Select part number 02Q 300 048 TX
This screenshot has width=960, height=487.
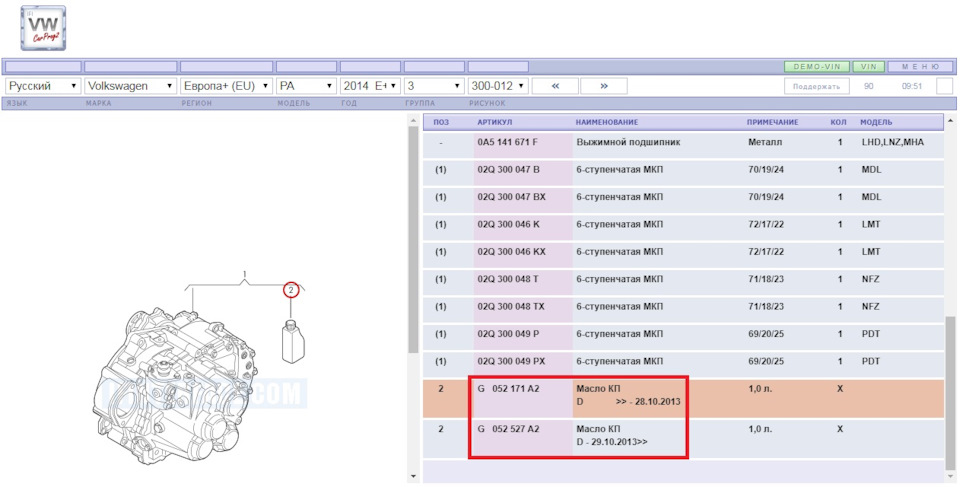tap(511, 306)
